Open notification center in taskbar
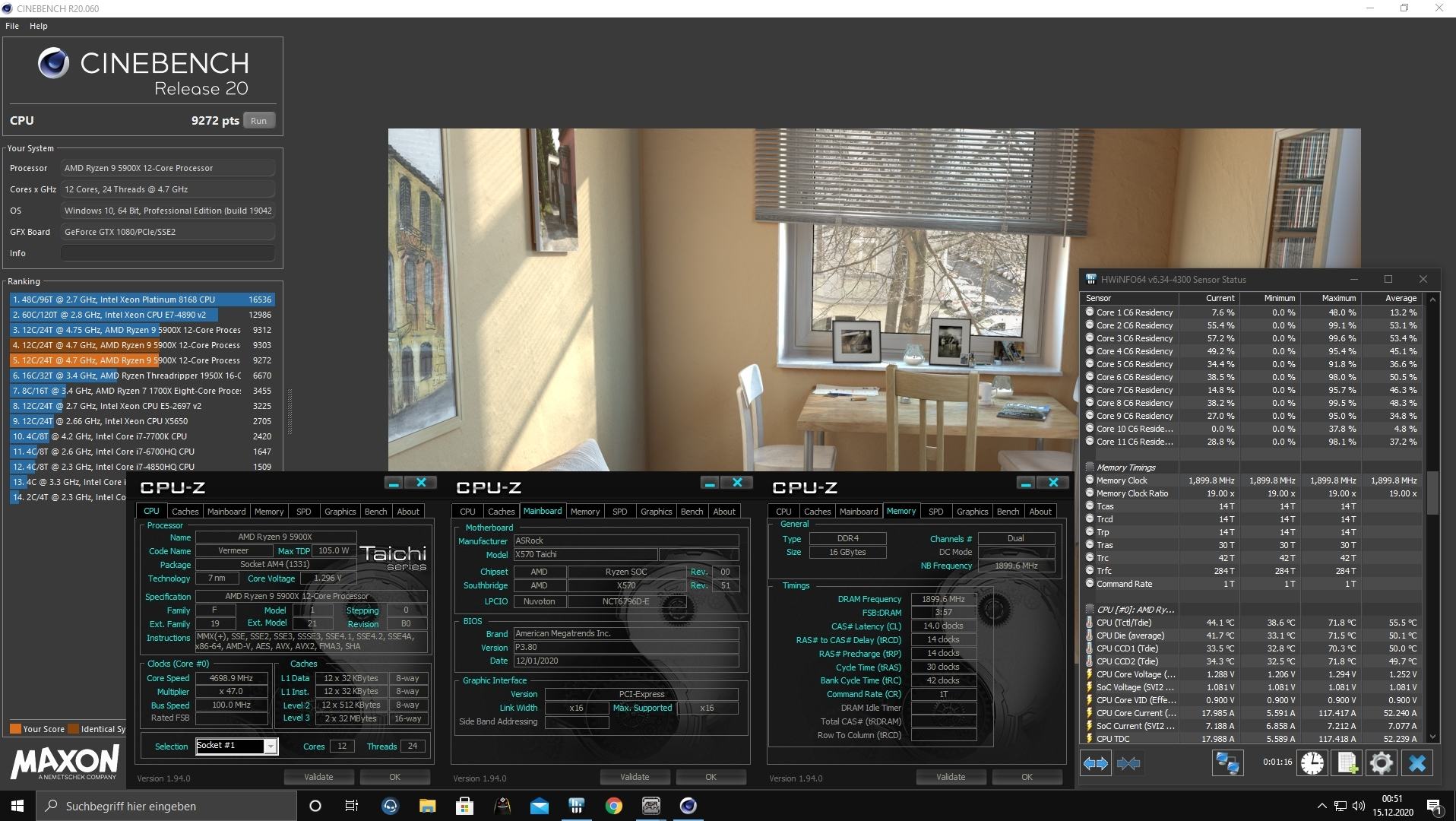 click(1434, 806)
